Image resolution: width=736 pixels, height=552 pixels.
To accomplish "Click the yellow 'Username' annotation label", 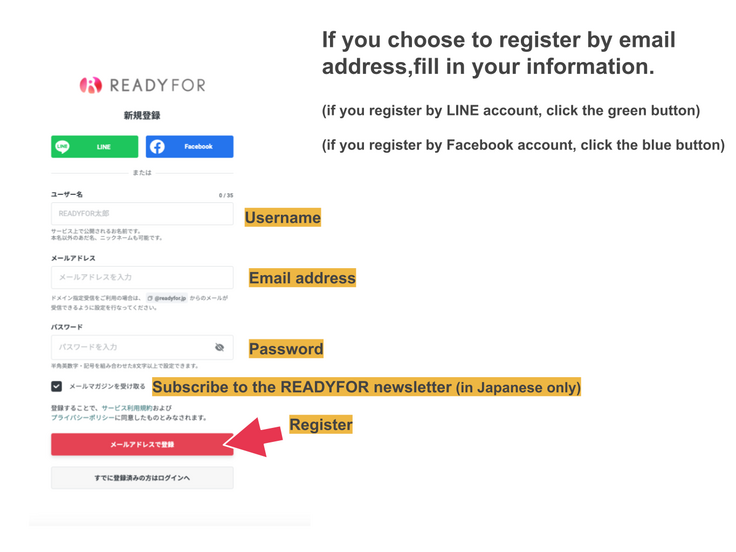I will 283,217.
